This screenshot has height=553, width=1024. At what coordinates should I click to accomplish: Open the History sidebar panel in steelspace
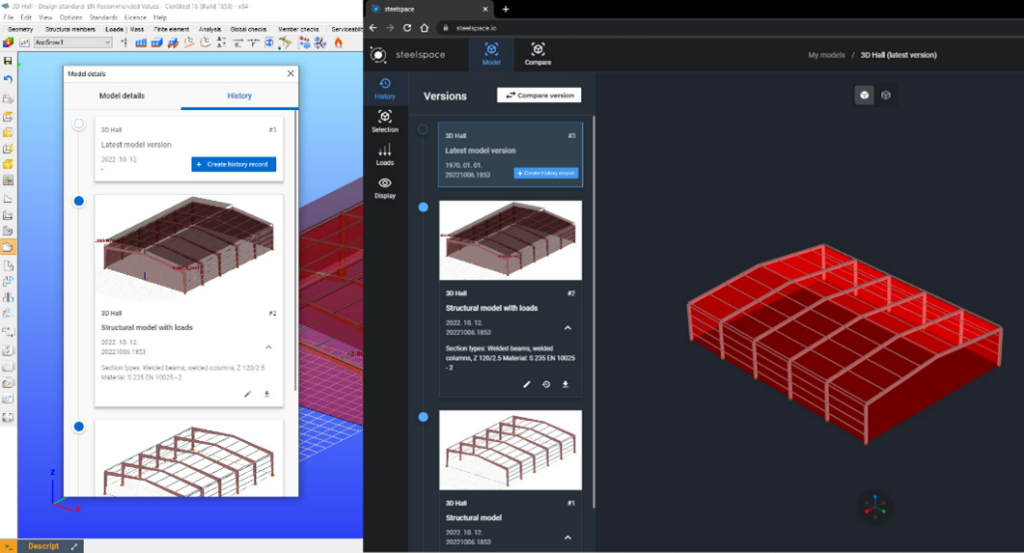[385, 88]
